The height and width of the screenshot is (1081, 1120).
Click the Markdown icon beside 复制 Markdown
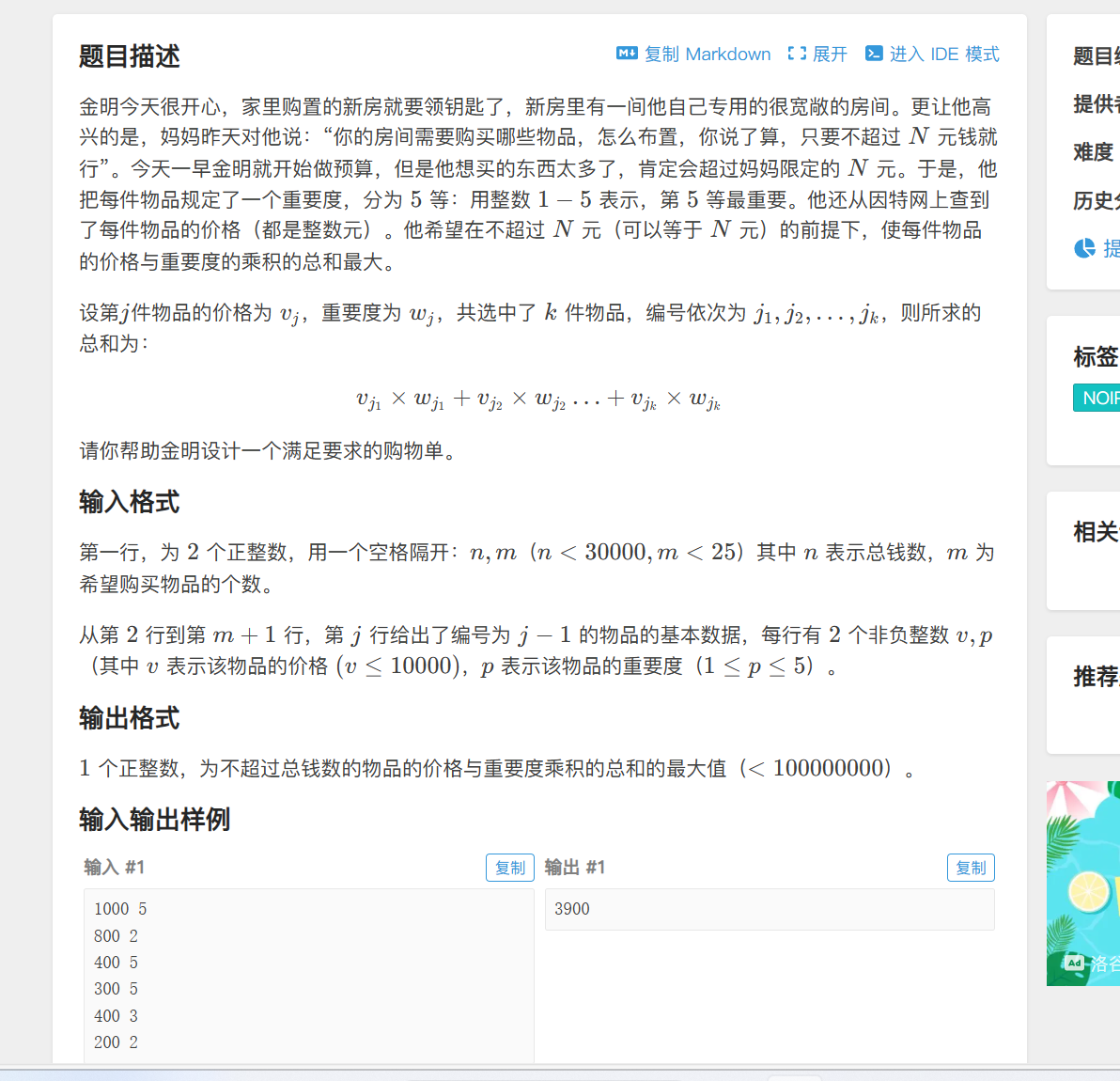(627, 54)
